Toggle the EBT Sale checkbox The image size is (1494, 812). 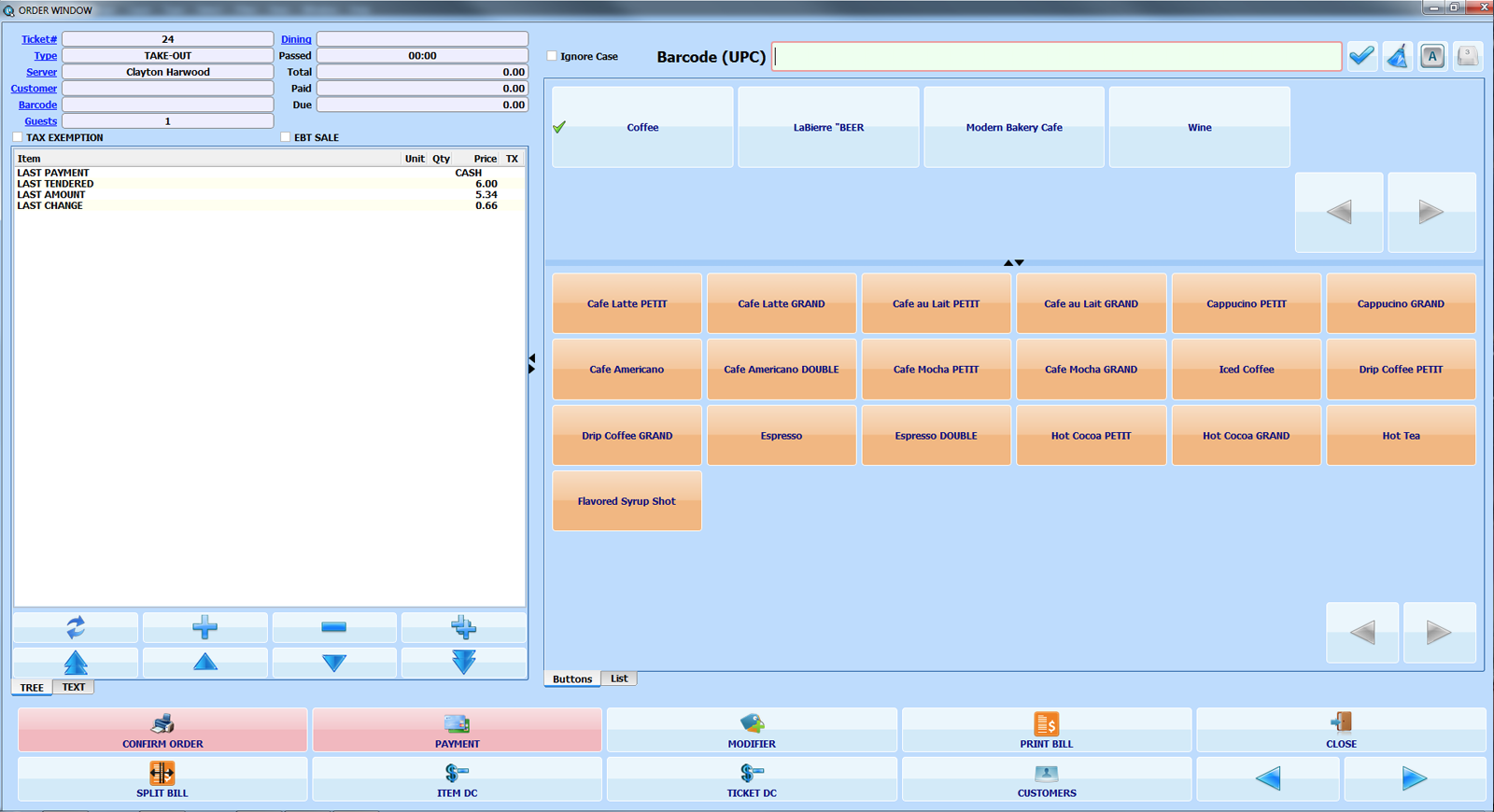pyautogui.click(x=286, y=137)
